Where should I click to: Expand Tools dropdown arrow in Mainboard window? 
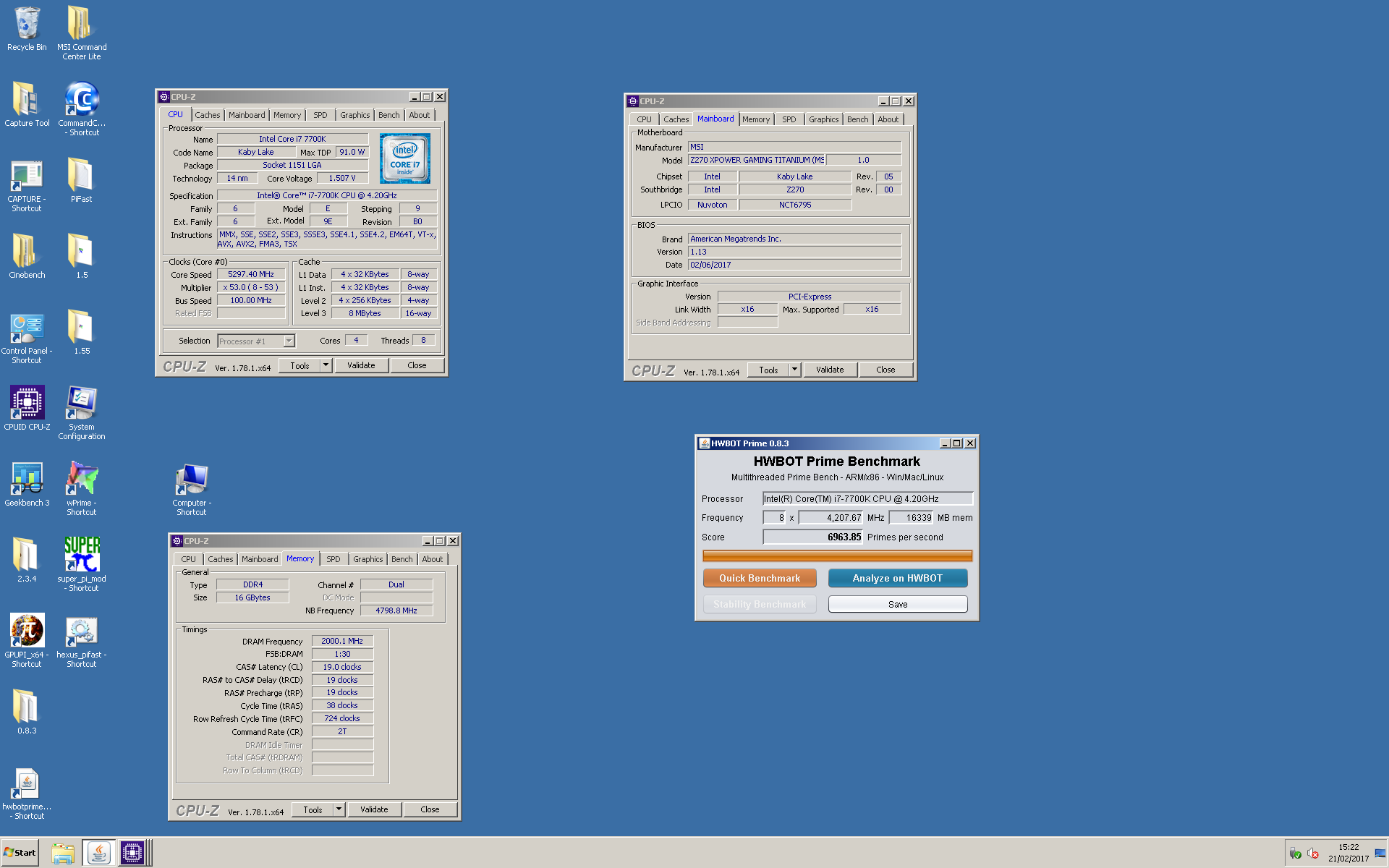pos(794,370)
